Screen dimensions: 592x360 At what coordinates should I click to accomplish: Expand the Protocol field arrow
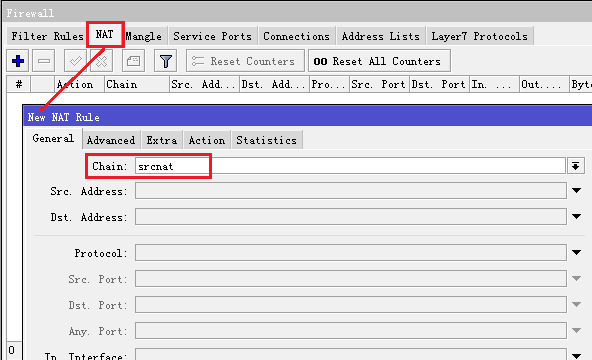[x=576, y=252]
